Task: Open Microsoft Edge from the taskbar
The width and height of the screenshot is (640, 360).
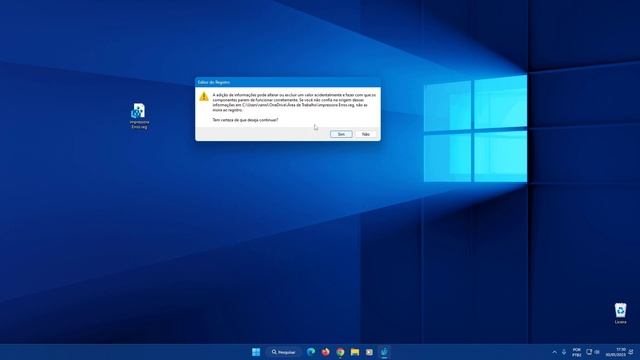Action: [x=311, y=352]
